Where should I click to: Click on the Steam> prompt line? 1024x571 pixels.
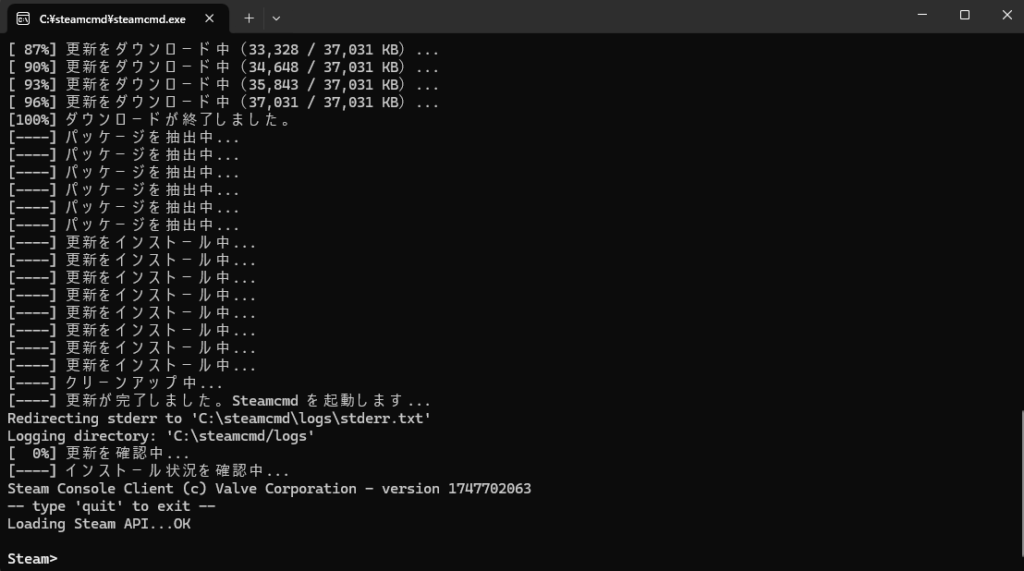(x=32, y=559)
